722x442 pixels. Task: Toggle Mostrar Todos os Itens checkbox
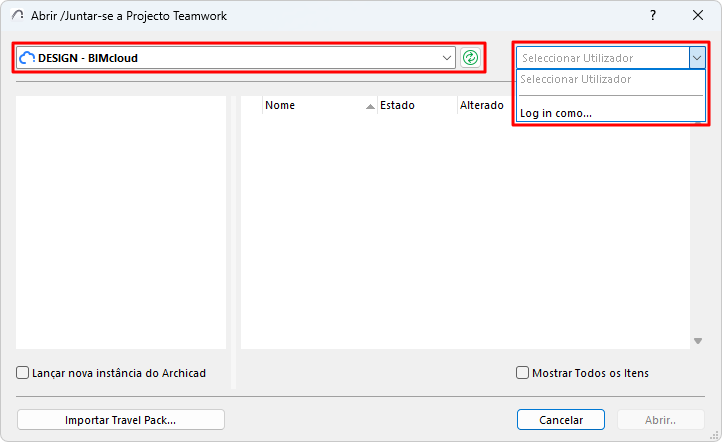click(x=522, y=373)
